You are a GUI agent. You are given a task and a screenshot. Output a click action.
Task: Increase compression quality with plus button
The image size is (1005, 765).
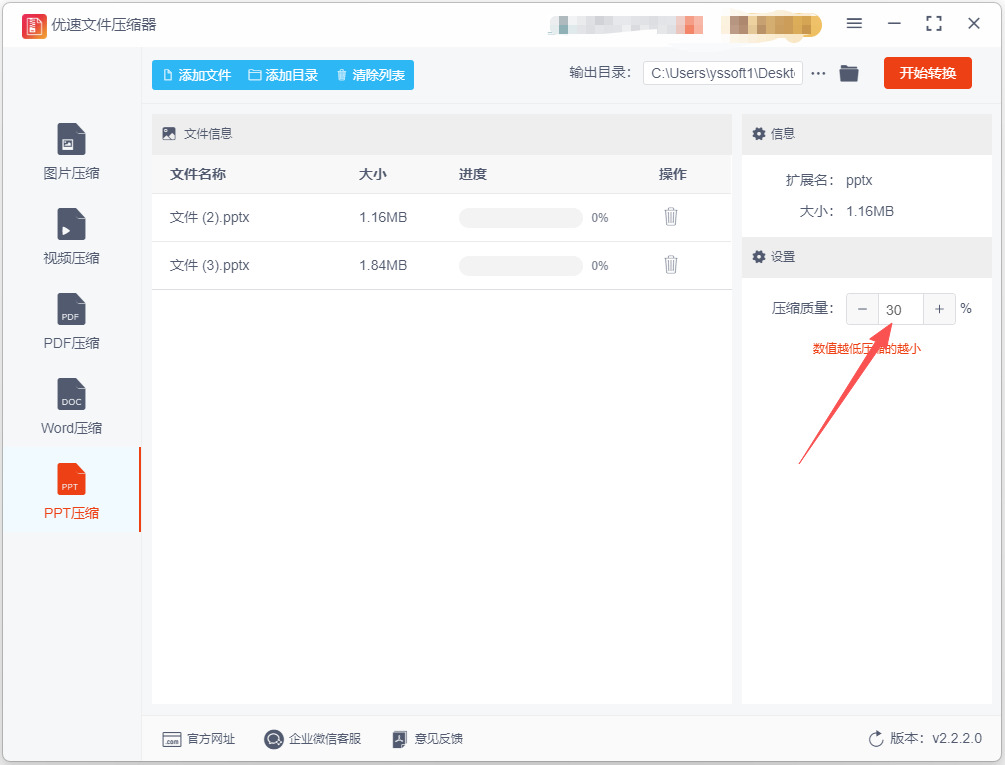pyautogui.click(x=939, y=309)
